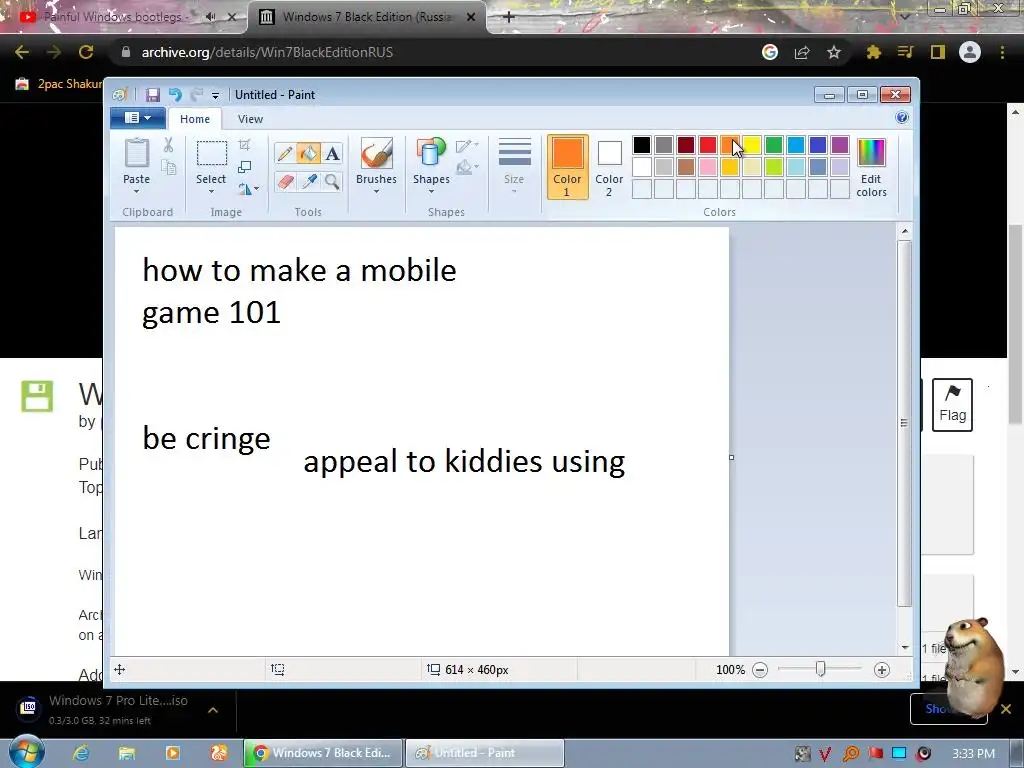
Task: Select the Color picker eyedropper tool
Action: [x=309, y=181]
